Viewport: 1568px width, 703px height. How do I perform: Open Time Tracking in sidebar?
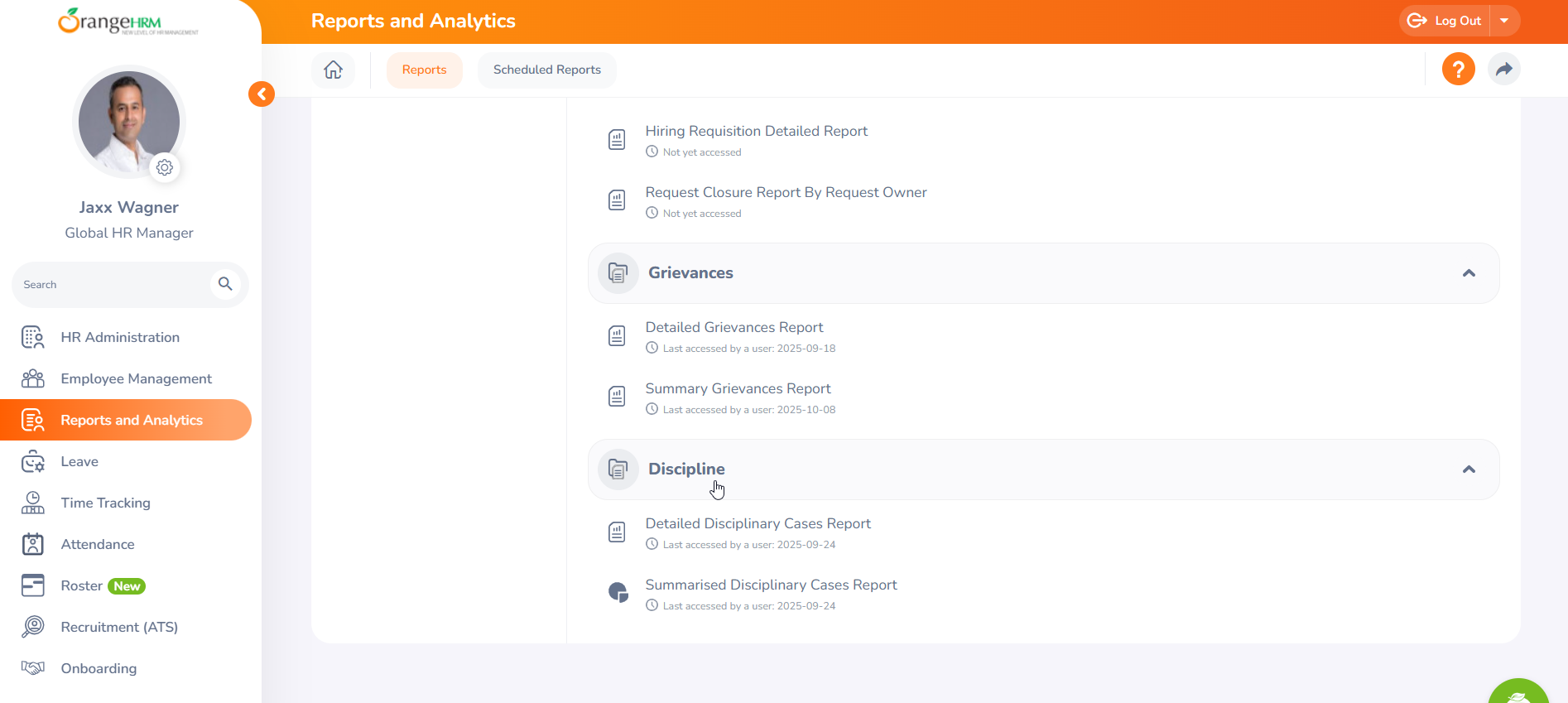(x=105, y=503)
